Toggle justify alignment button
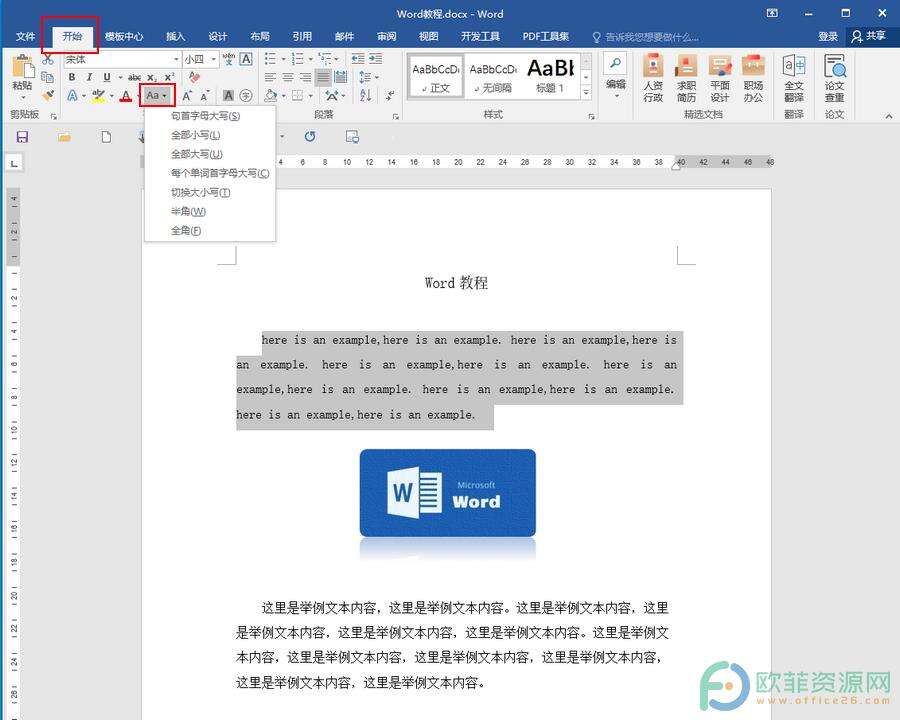900x720 pixels. tap(324, 77)
